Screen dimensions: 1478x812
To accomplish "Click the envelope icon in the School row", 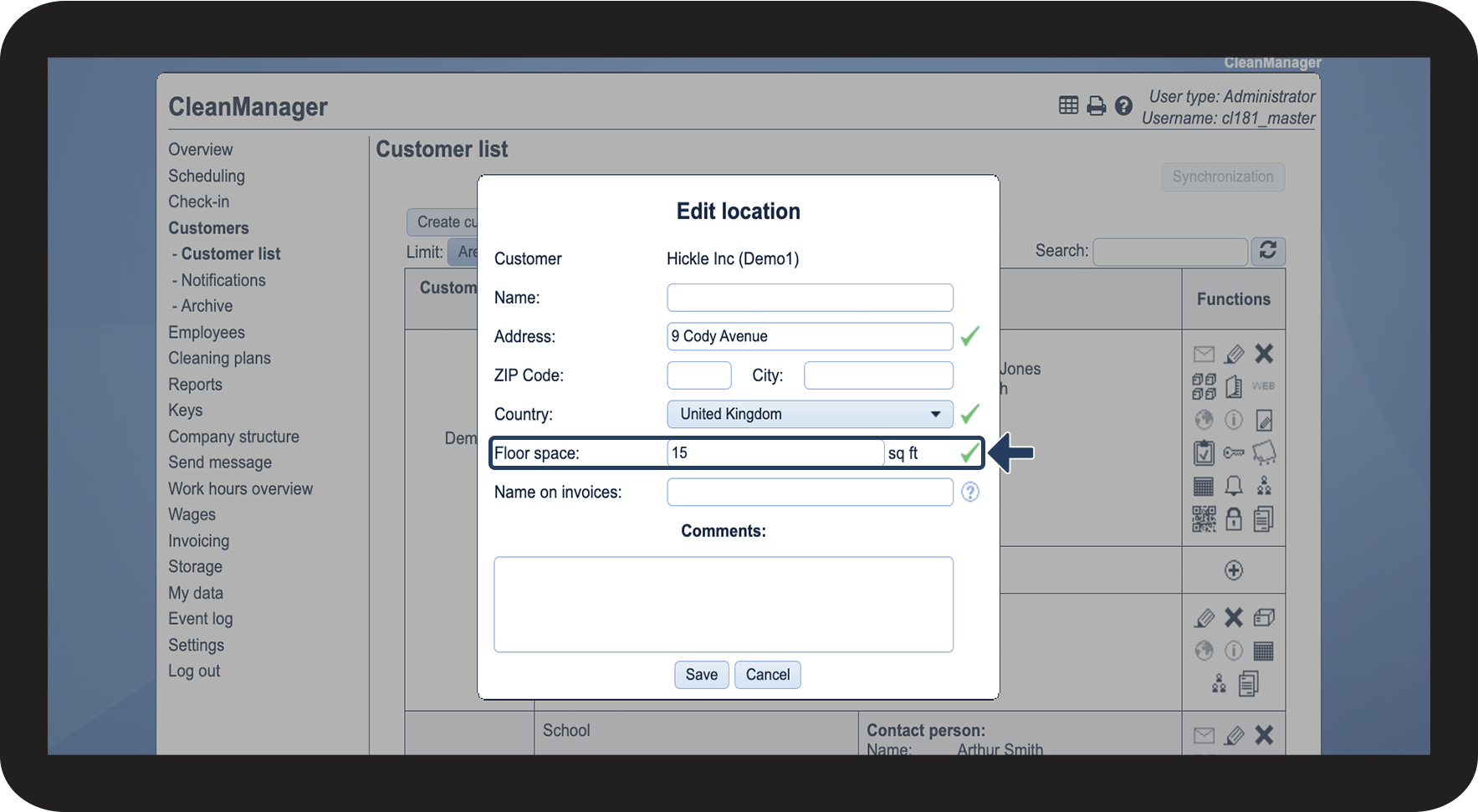I will 1204,735.
